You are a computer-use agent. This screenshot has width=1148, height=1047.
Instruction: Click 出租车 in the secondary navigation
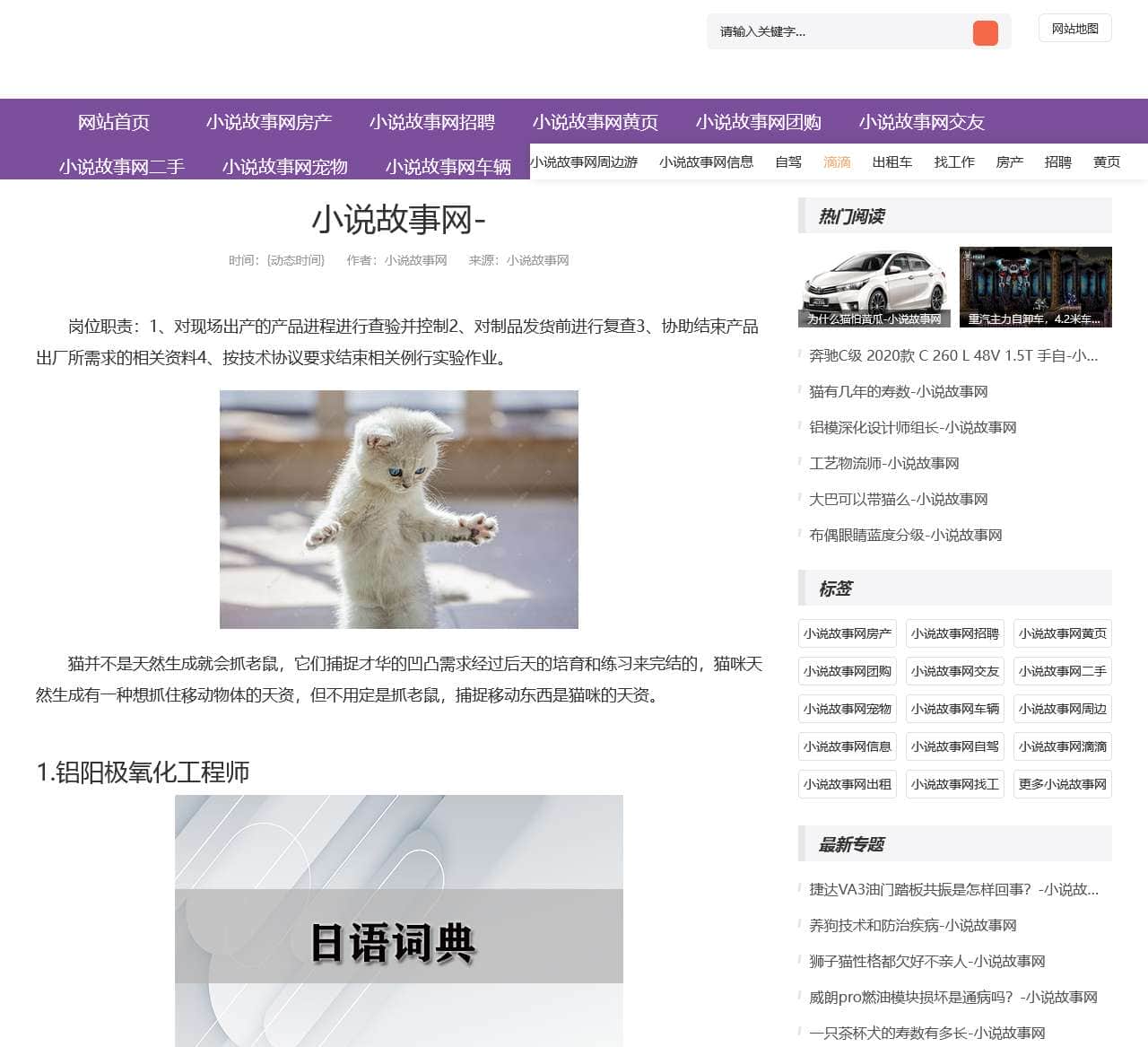[x=892, y=162]
